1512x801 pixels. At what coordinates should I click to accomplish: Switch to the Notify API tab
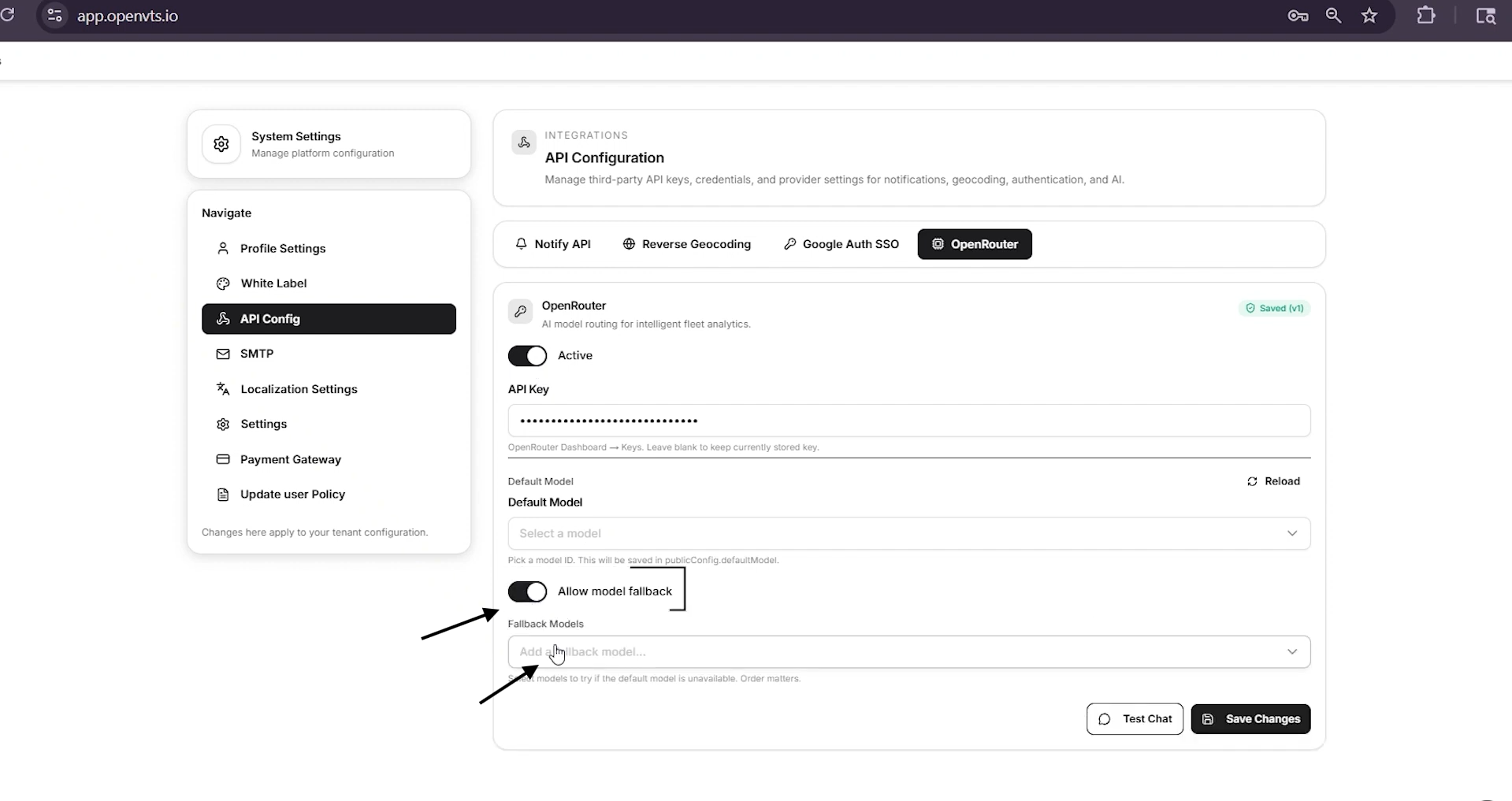tap(553, 244)
